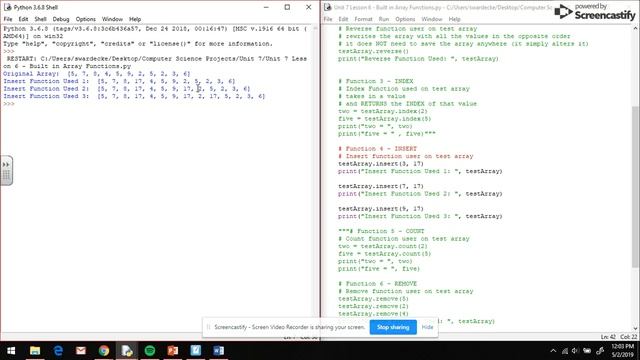Show hidden system tray icons
The height and width of the screenshot is (360, 640).
pos(553,351)
